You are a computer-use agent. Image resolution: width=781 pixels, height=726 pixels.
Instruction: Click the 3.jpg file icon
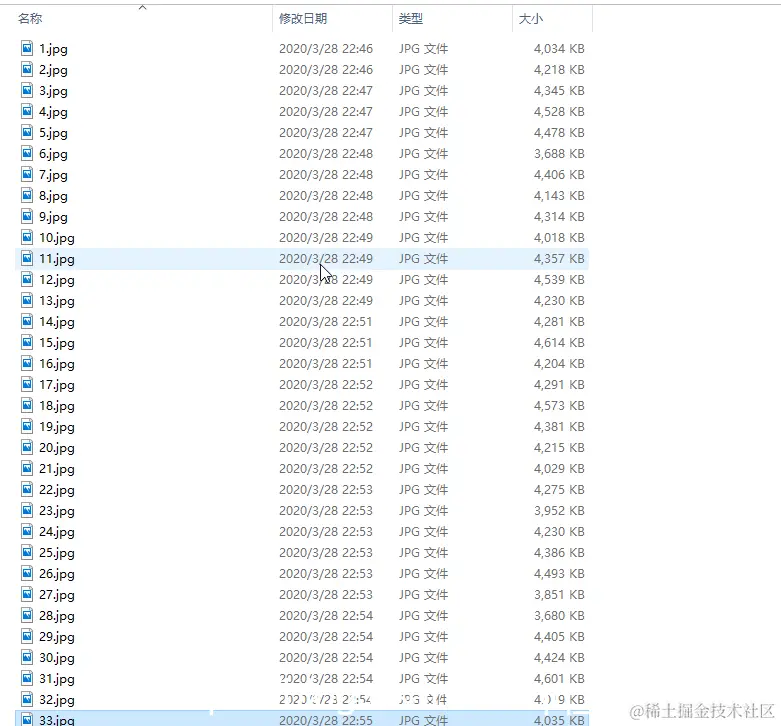click(27, 91)
